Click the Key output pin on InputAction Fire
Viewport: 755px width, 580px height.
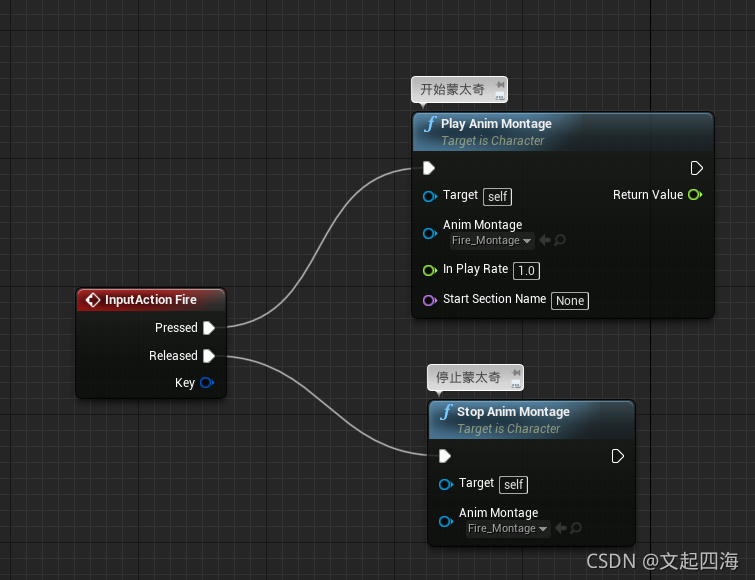(x=207, y=383)
